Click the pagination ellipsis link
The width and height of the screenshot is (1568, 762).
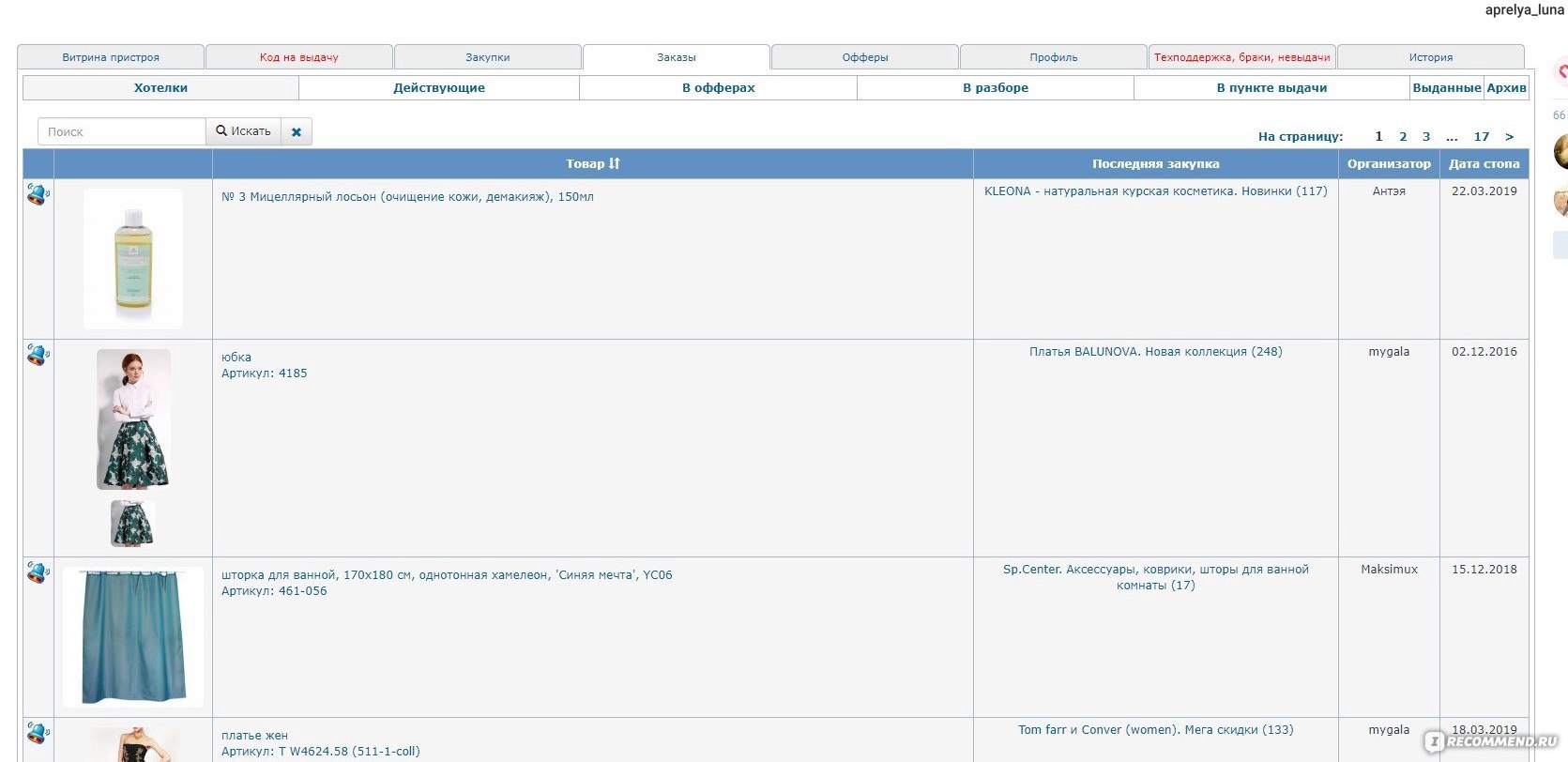1452,136
